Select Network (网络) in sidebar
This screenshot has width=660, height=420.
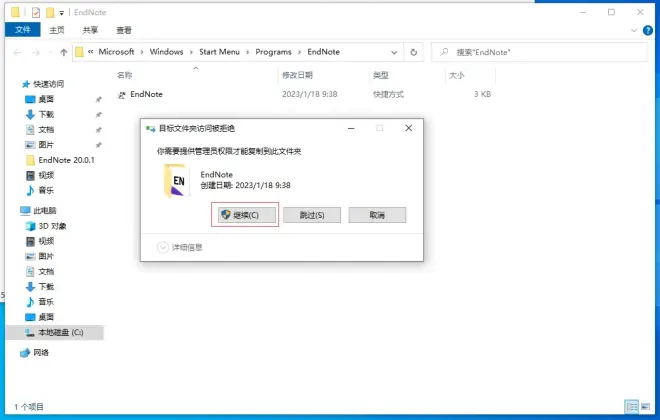[x=40, y=353]
